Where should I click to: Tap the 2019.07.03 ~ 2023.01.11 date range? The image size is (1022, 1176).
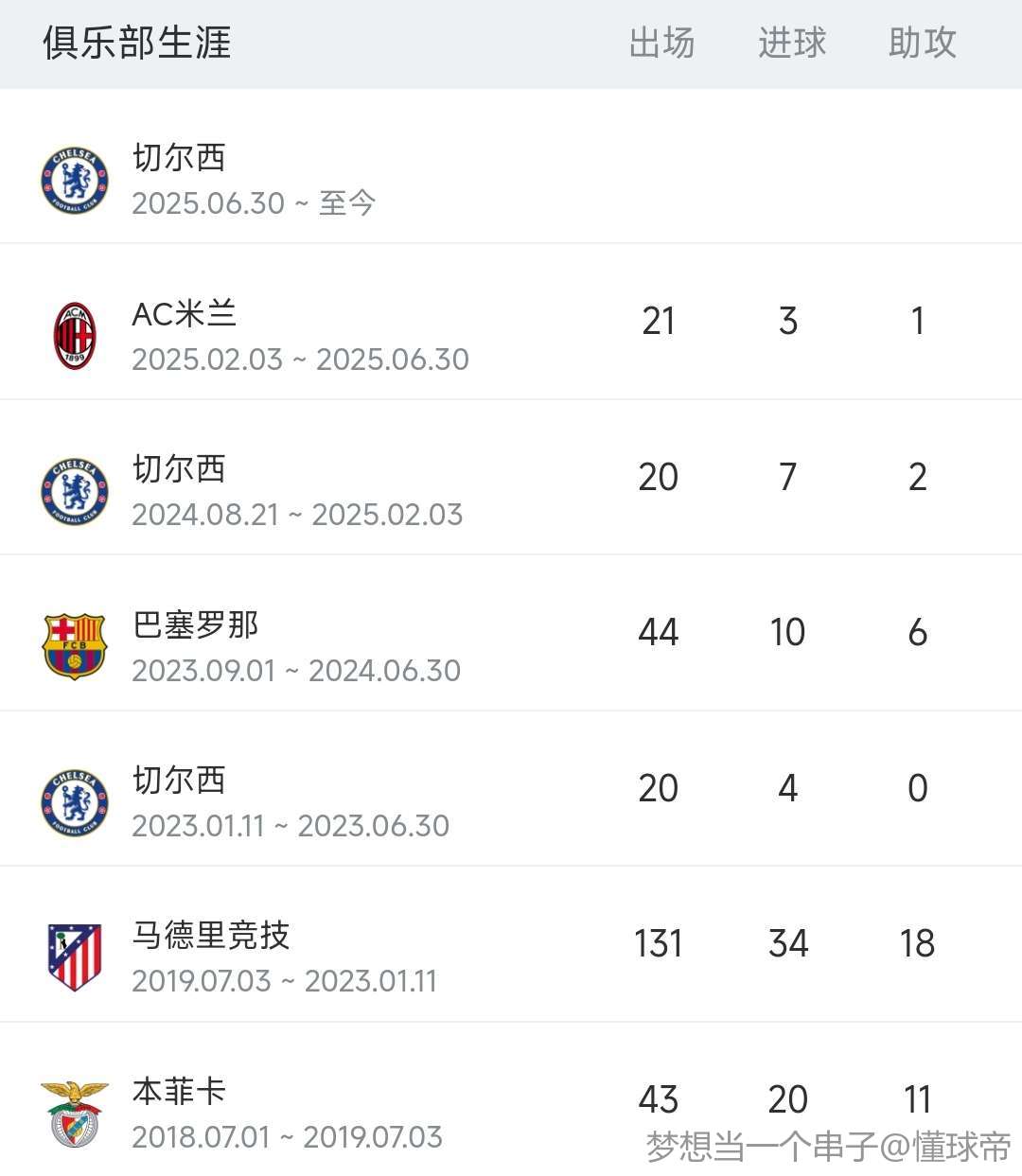[x=285, y=981]
